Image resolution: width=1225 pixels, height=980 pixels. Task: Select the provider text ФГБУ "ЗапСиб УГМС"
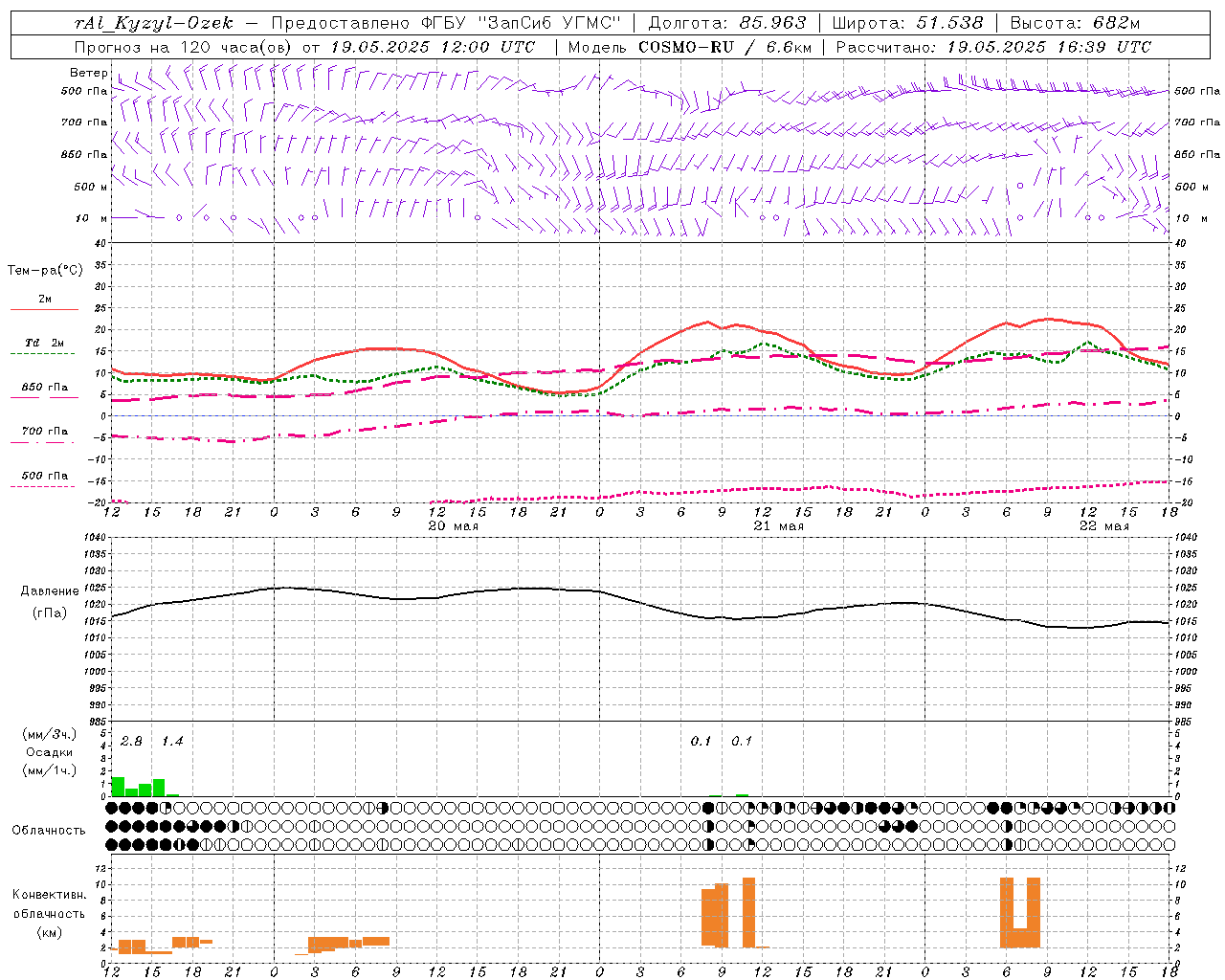click(522, 23)
